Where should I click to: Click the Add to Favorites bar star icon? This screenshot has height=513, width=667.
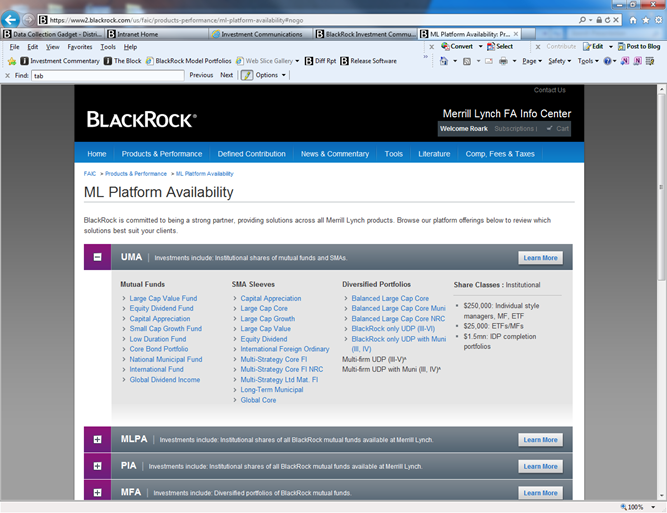[x=12, y=61]
